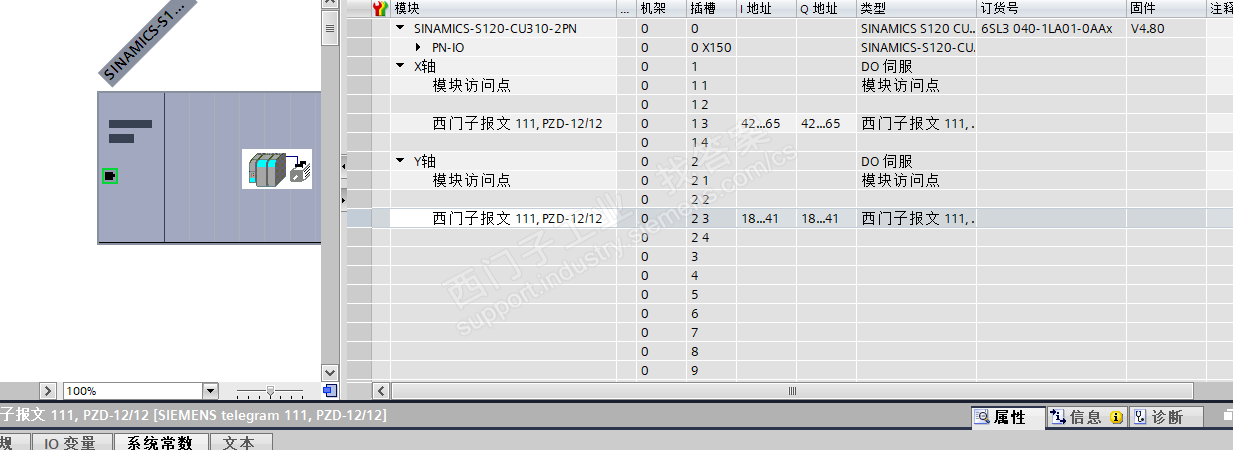Screen dimensions: 1233x450
Task: Open the 信息 info tab
Action: coord(1086,417)
